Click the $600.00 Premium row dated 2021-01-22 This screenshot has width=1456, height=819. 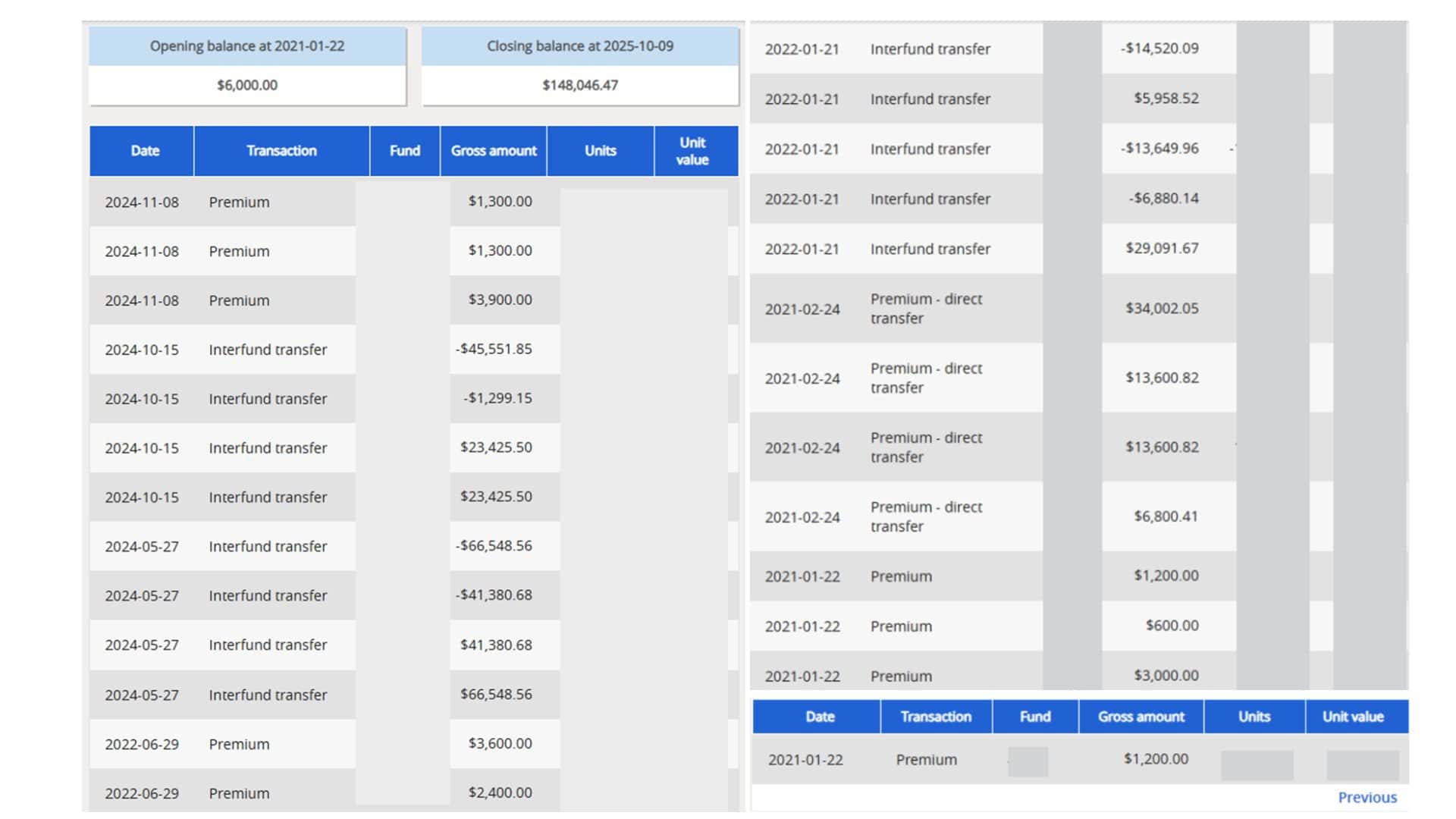pos(901,626)
